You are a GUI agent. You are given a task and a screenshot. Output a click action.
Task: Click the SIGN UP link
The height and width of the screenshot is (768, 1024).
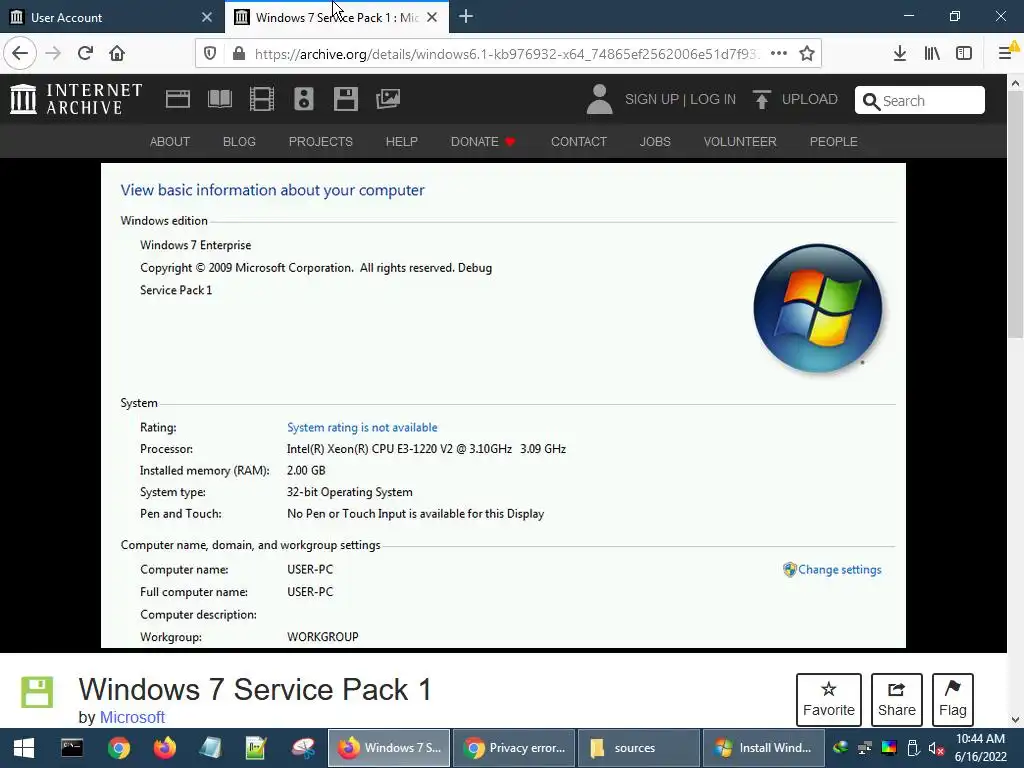pyautogui.click(x=652, y=99)
